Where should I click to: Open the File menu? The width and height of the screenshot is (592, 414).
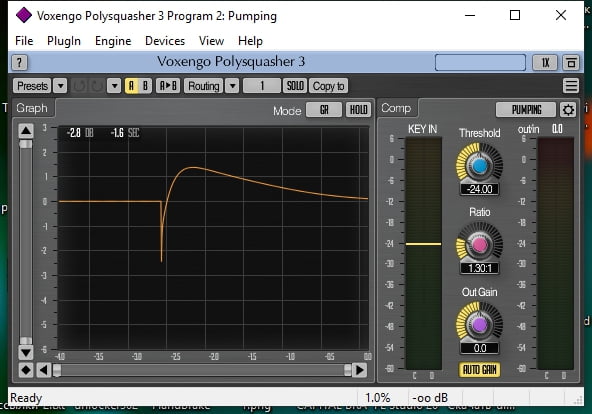click(x=24, y=41)
